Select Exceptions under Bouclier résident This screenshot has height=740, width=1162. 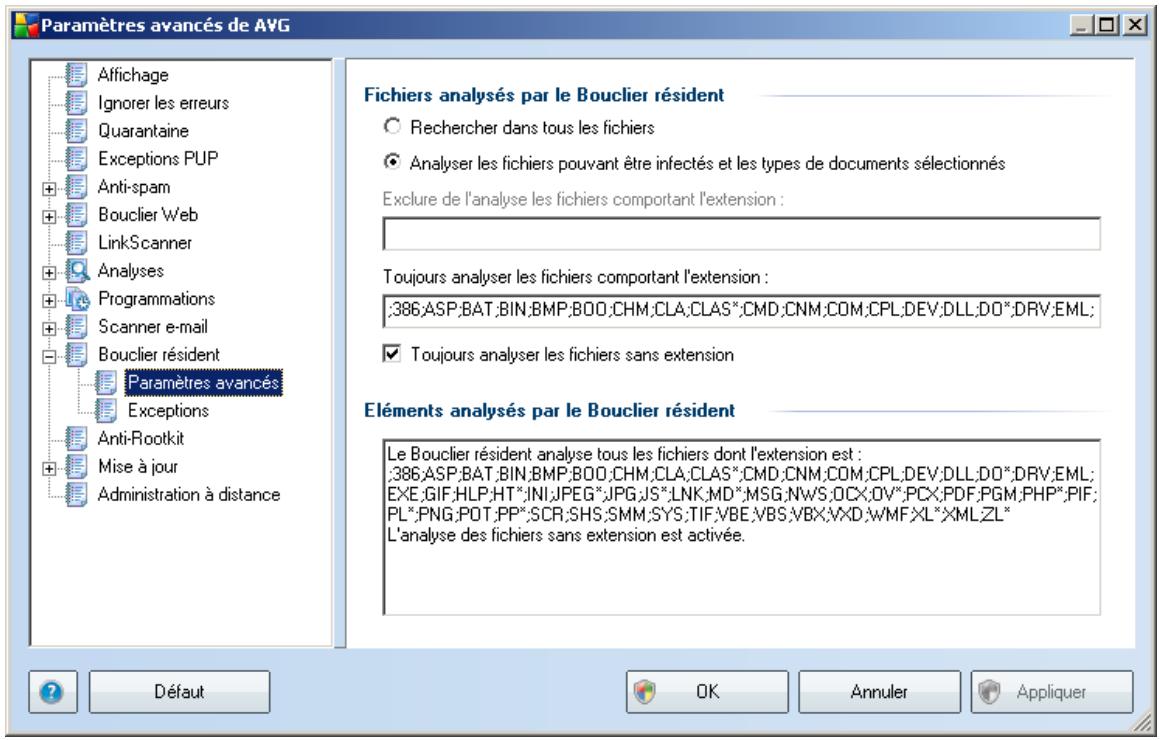168,410
